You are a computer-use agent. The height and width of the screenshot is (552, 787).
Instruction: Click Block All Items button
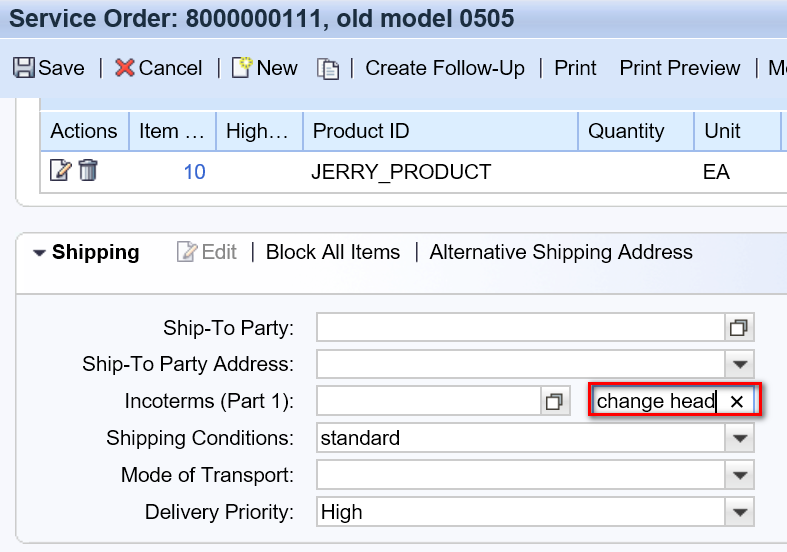pyautogui.click(x=333, y=252)
